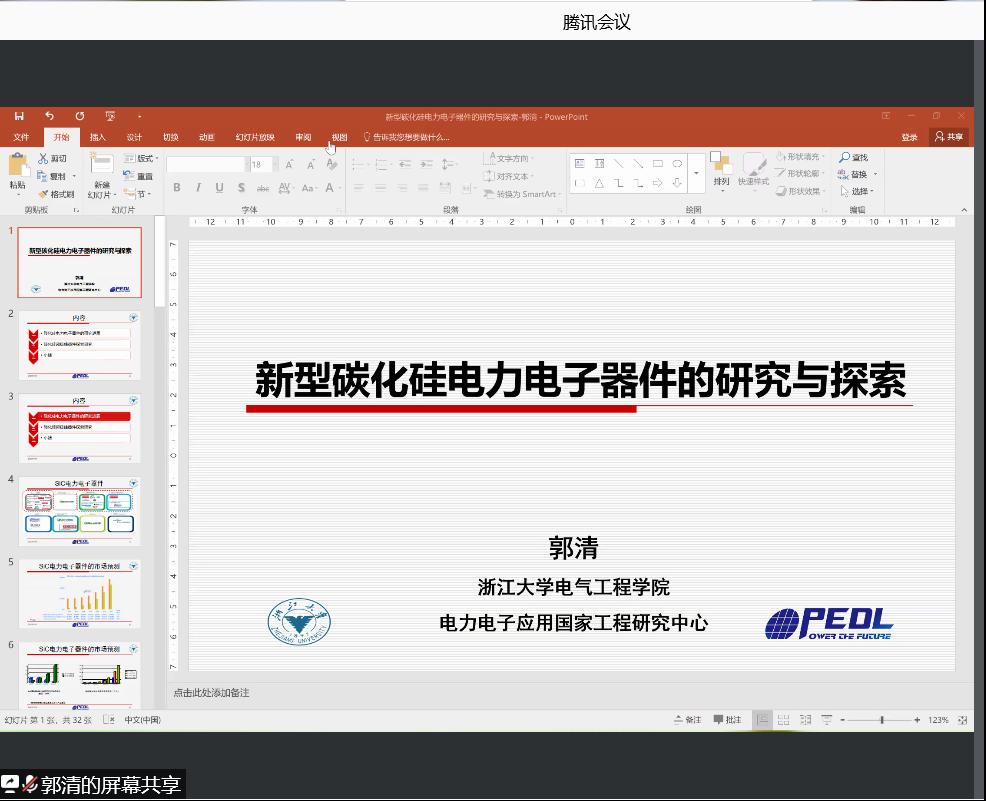Viewport: 986px width, 801px height.
Task: Click the zoom slider in status bar
Action: point(881,720)
